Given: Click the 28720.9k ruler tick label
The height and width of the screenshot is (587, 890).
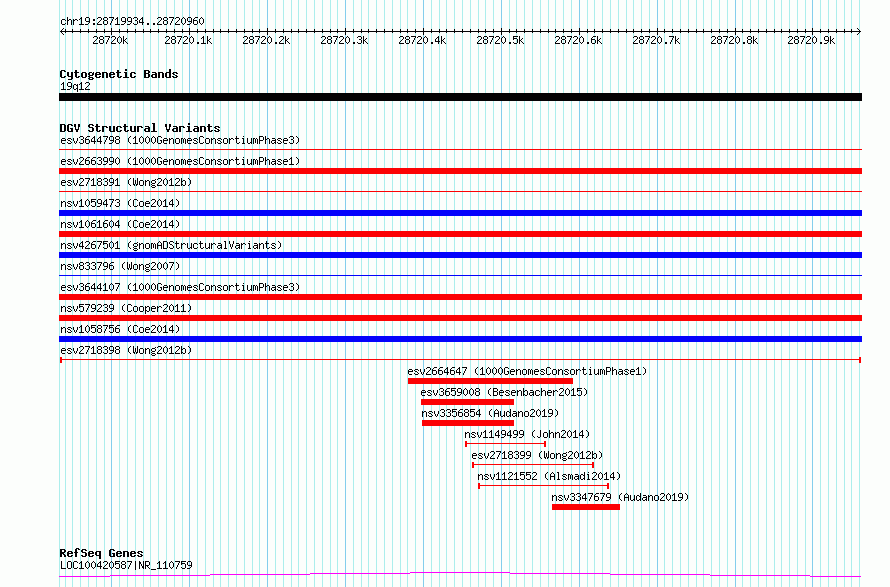Looking at the screenshot, I should [x=811, y=40].
